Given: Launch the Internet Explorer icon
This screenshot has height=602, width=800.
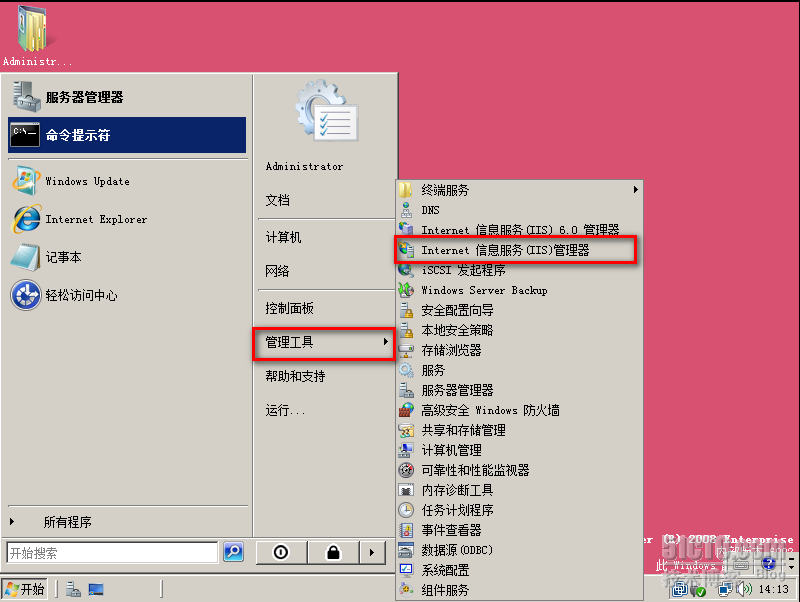Looking at the screenshot, I should [26, 219].
